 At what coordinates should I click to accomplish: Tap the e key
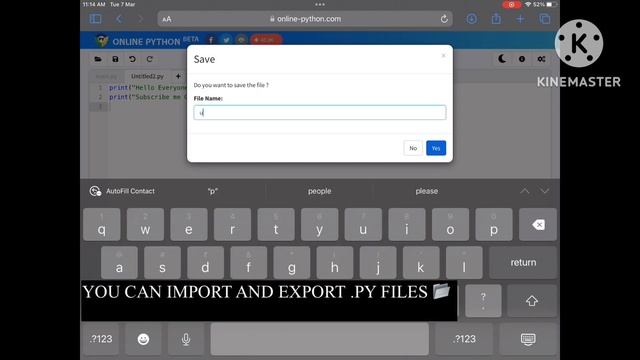[189, 224]
